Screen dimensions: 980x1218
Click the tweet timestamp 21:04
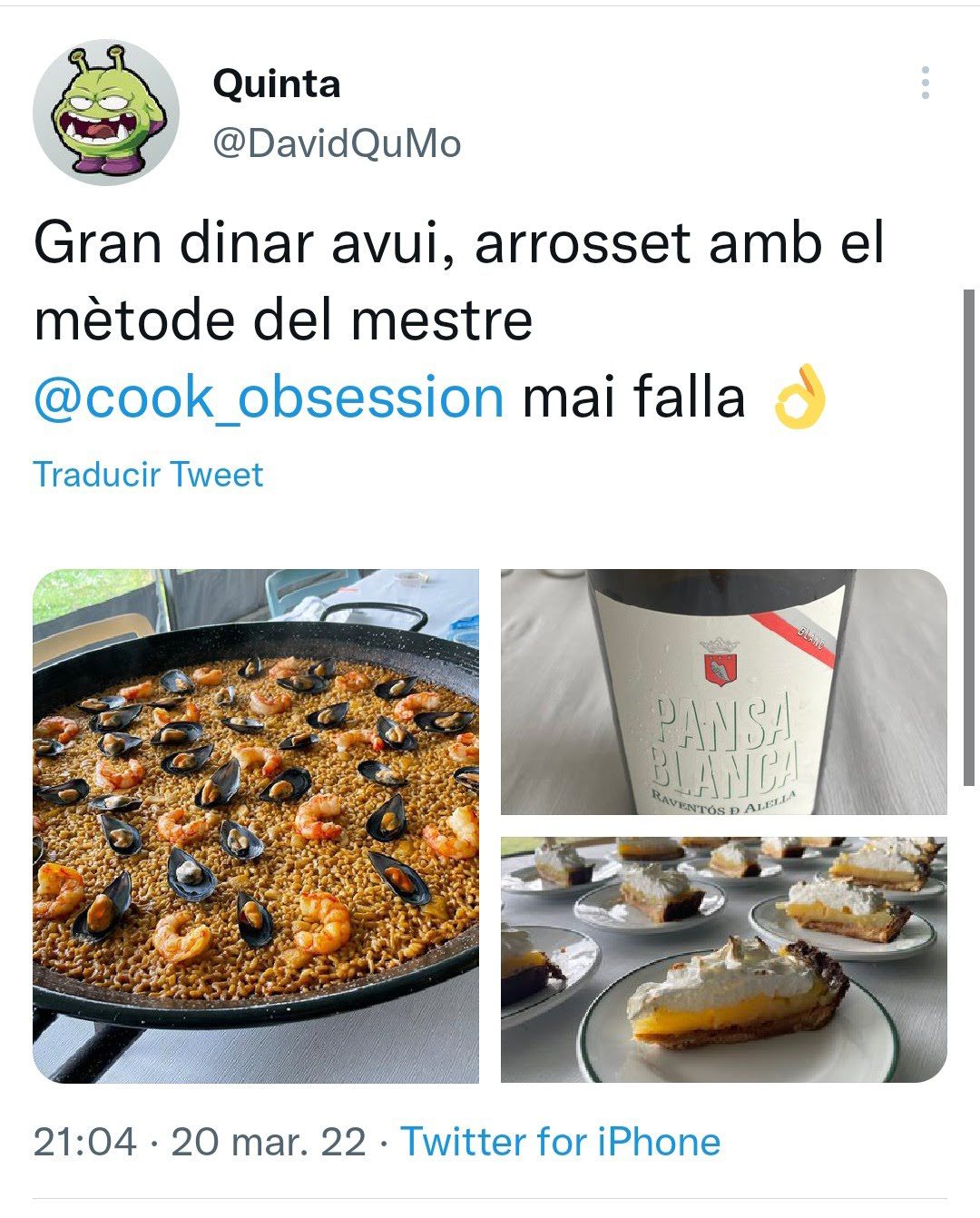(x=84, y=1142)
